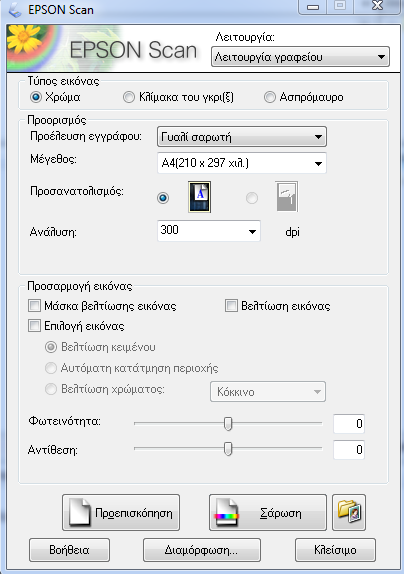Click the blank page icon on Προεπισκόπηση
404x574 pixels.
(80, 512)
